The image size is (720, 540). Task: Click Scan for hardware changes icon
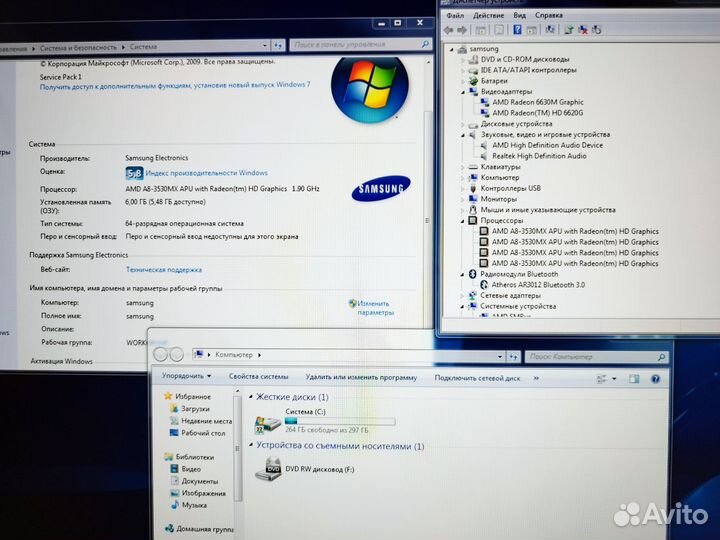(x=550, y=30)
